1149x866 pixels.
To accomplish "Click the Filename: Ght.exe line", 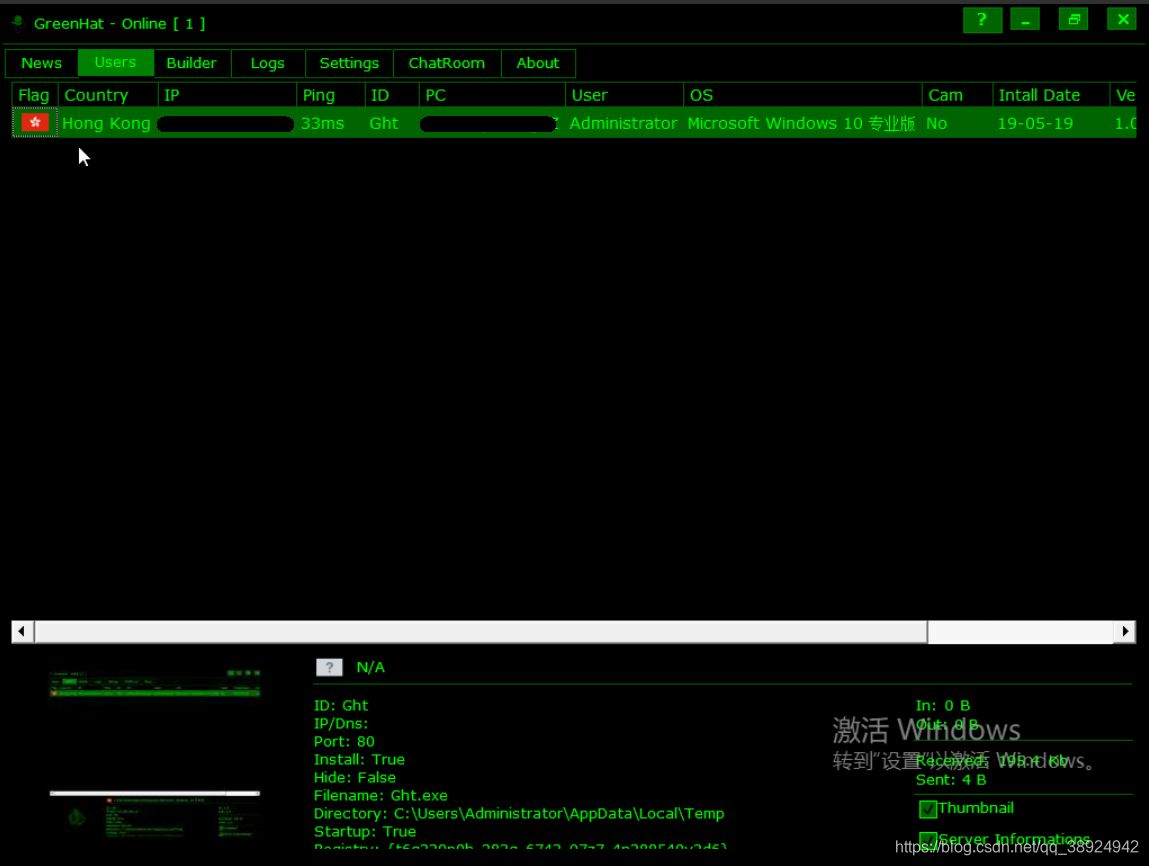I will click(x=380, y=796).
